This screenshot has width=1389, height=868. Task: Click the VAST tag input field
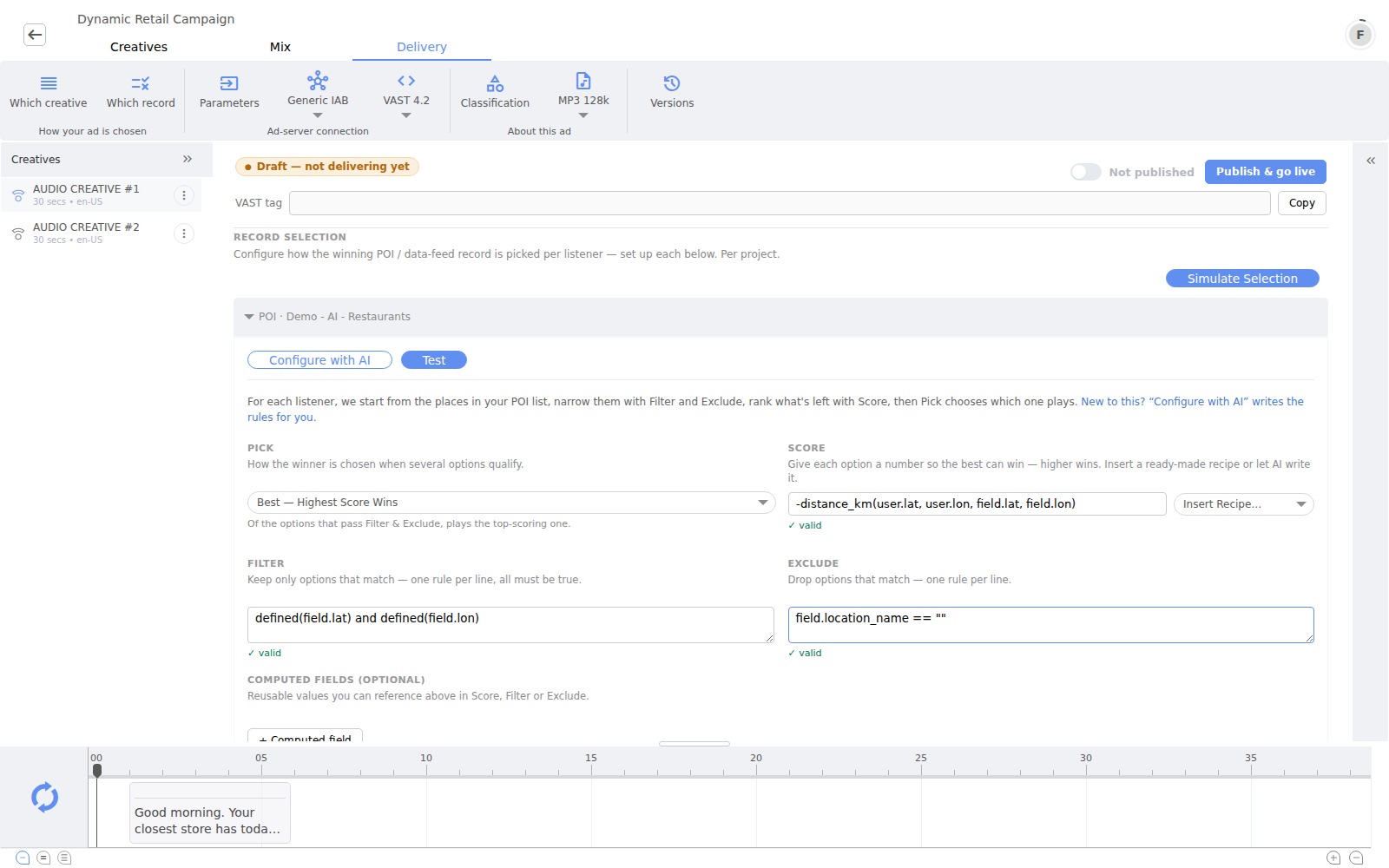[780, 203]
